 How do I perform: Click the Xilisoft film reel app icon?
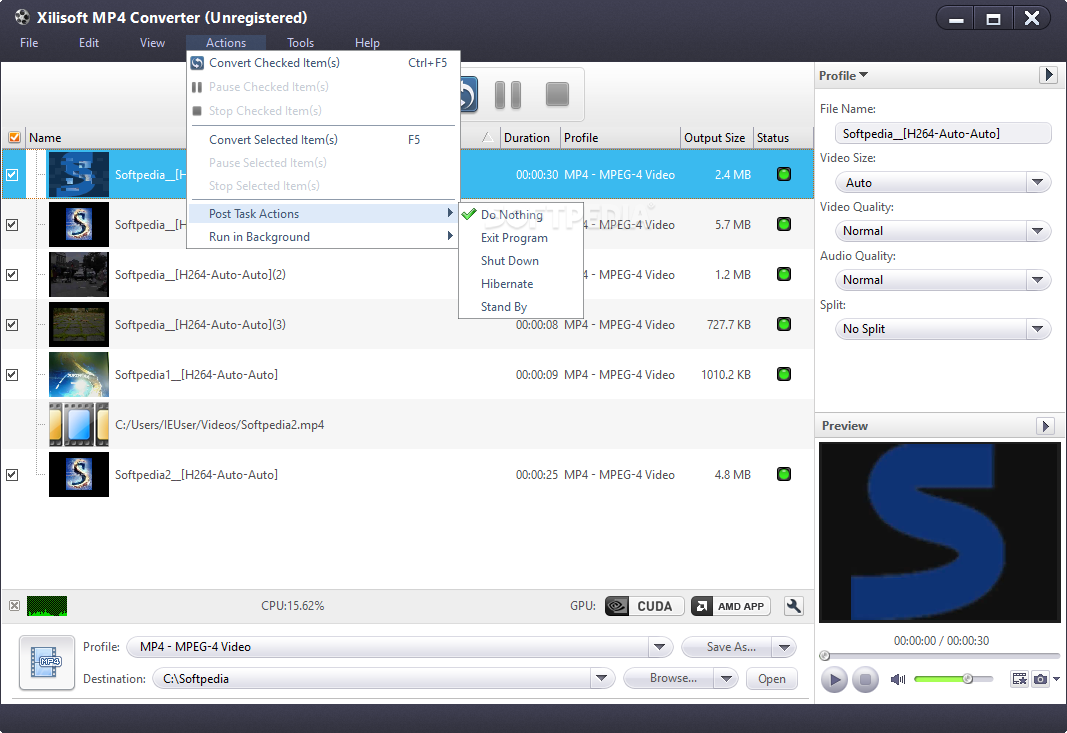(x=22, y=17)
